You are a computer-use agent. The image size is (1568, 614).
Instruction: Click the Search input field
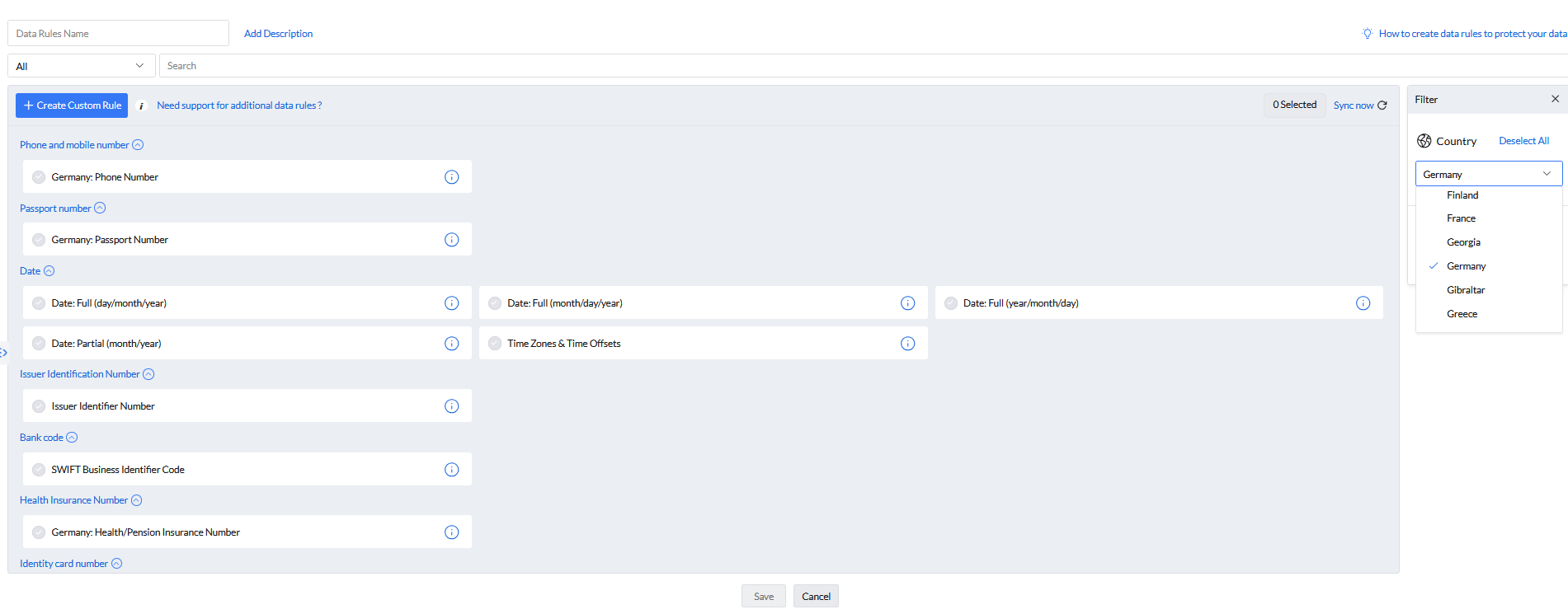(x=863, y=66)
